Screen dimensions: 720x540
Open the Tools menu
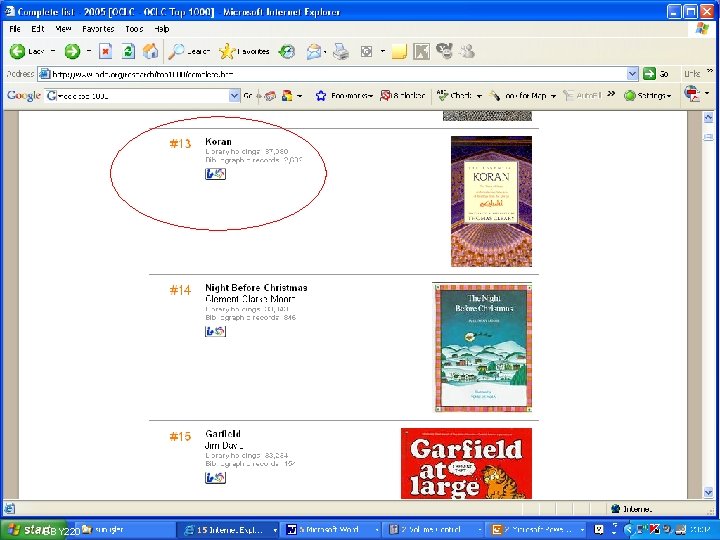pos(134,29)
